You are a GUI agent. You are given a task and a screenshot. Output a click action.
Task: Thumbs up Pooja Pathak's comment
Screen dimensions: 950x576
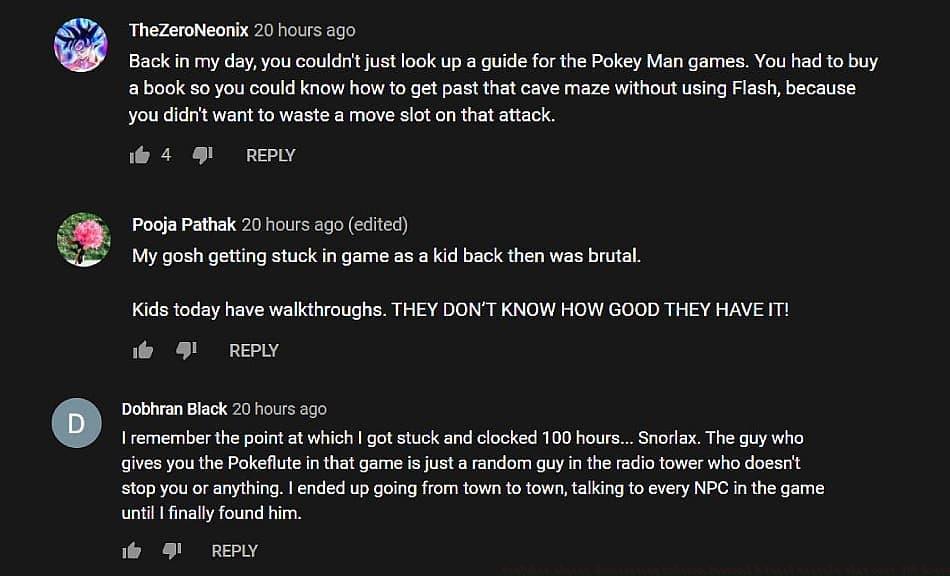(x=143, y=350)
